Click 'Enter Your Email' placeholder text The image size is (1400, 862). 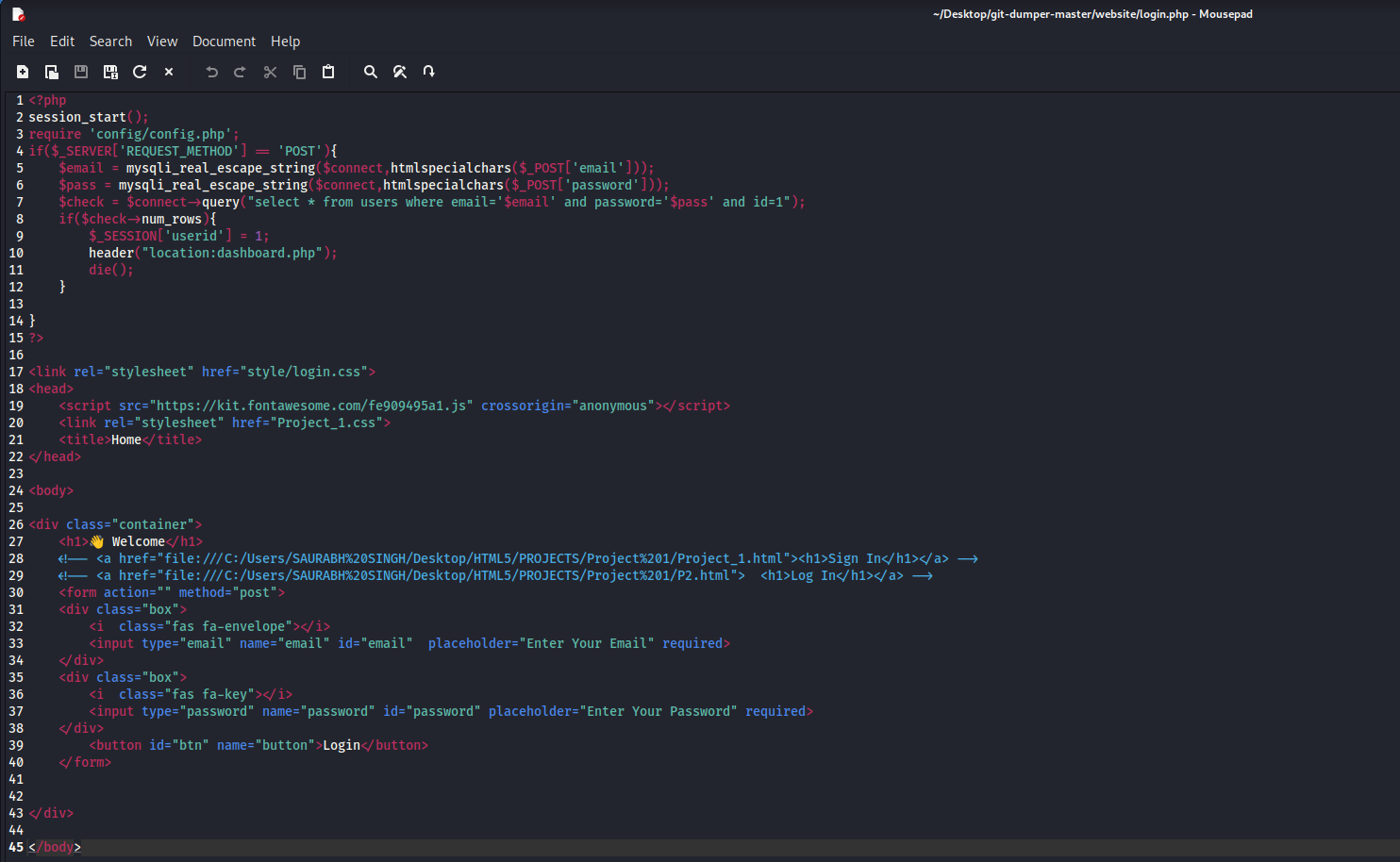coord(587,643)
